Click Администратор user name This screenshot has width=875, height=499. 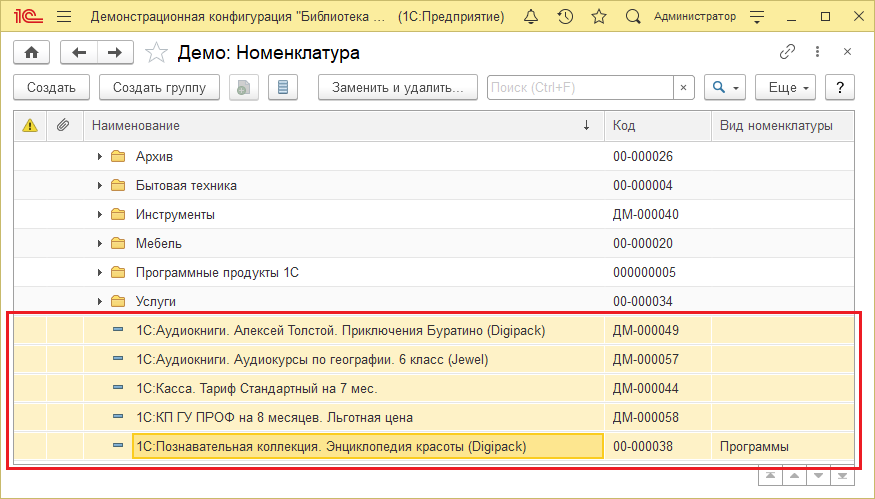(x=695, y=17)
